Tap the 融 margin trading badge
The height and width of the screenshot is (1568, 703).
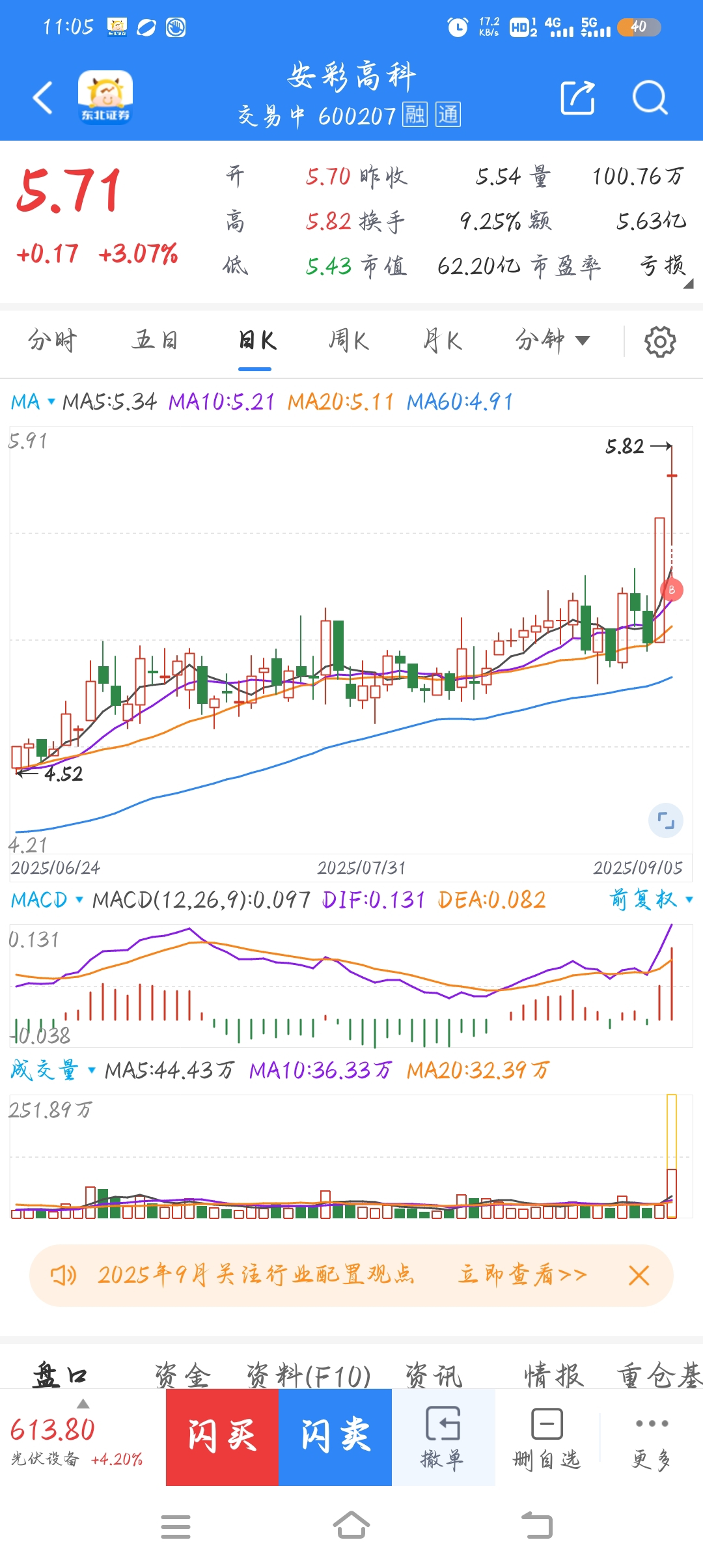coord(415,115)
